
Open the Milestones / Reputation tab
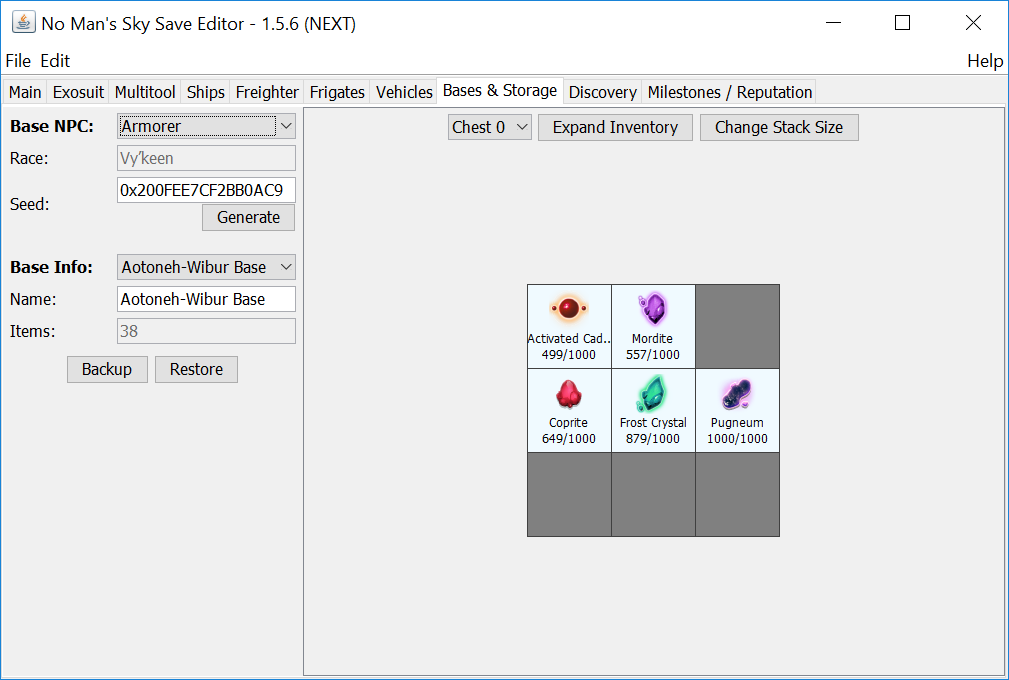[x=730, y=92]
